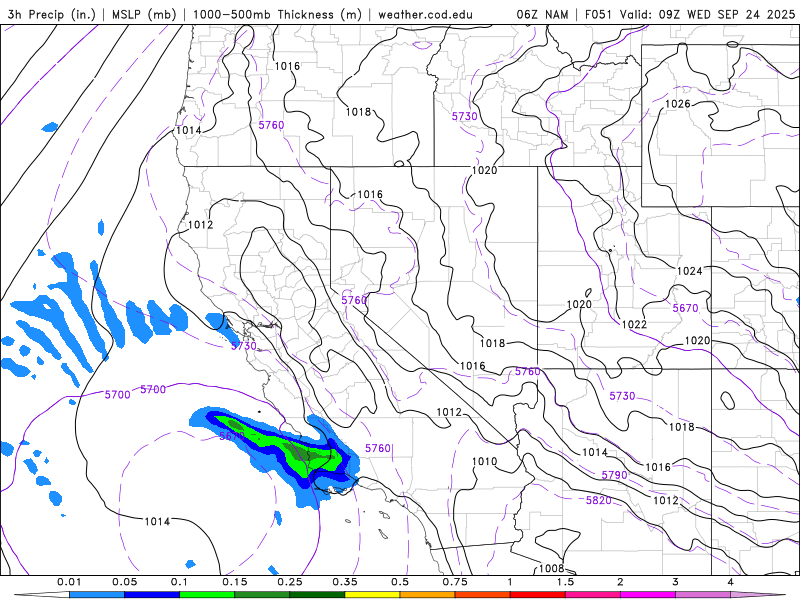Select the red 1–1.5 legend swatch
800x600 pixels.
[538, 595]
